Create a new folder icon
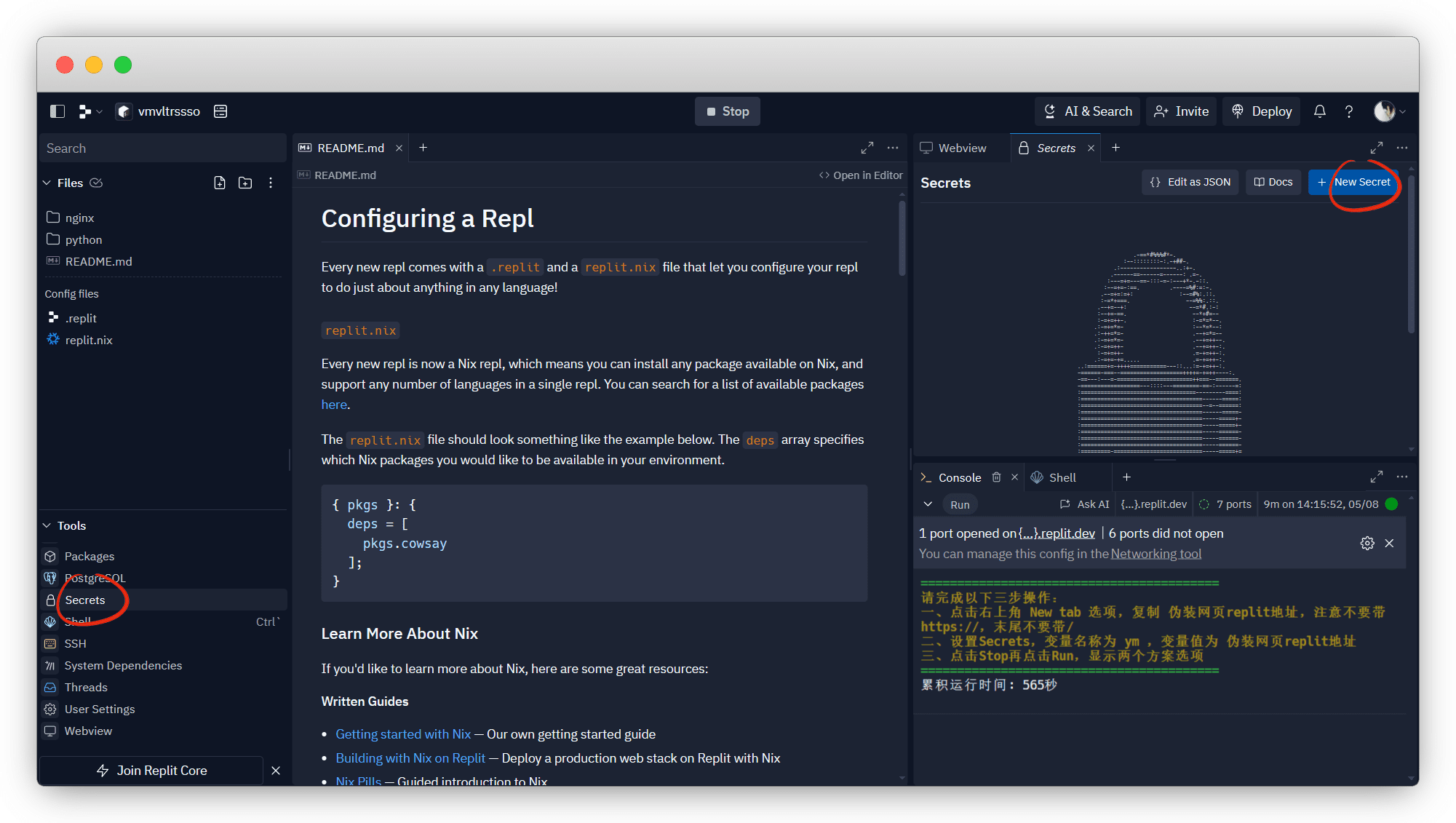The height and width of the screenshot is (823, 1456). pyautogui.click(x=245, y=183)
